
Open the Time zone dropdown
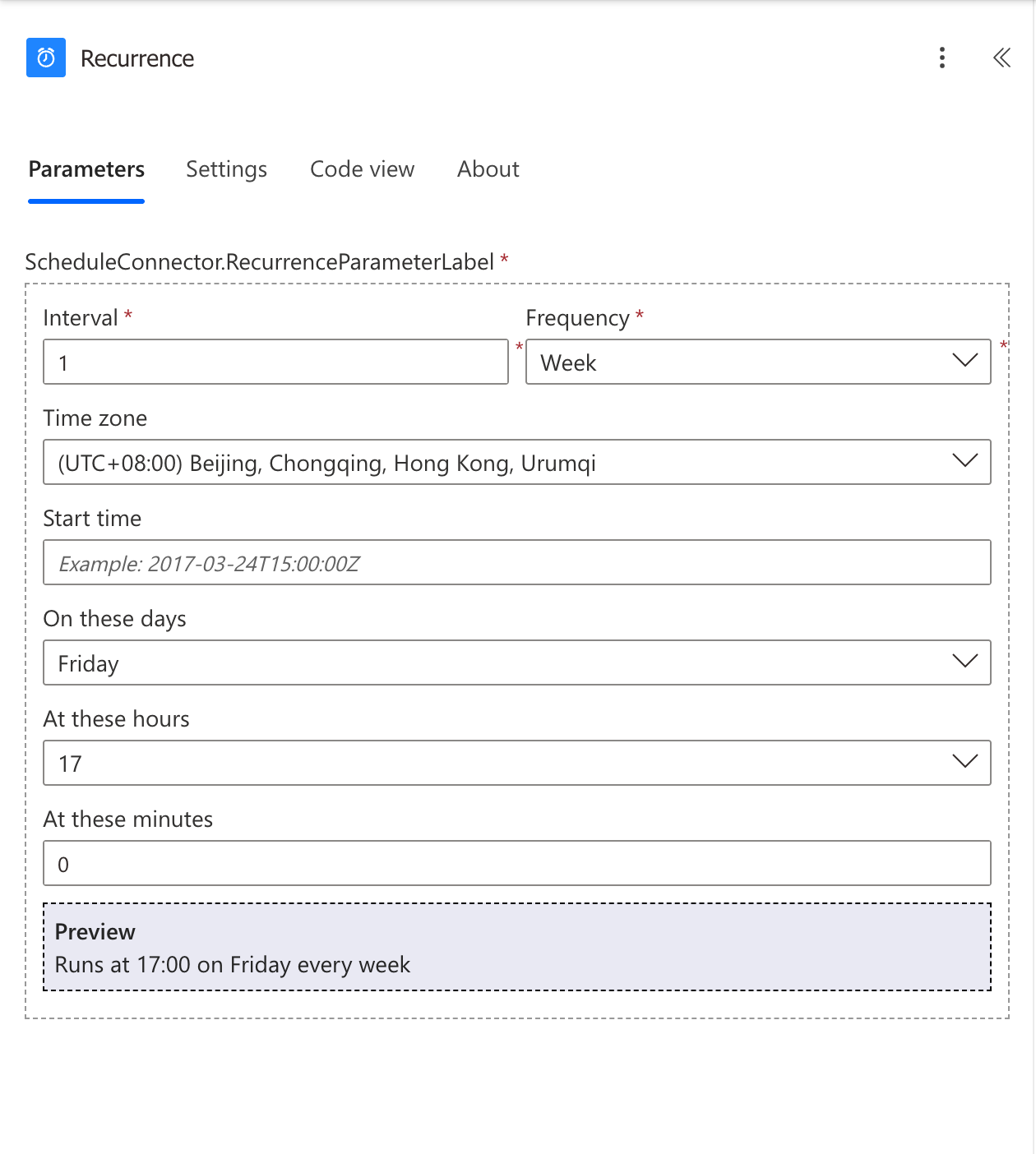point(517,462)
